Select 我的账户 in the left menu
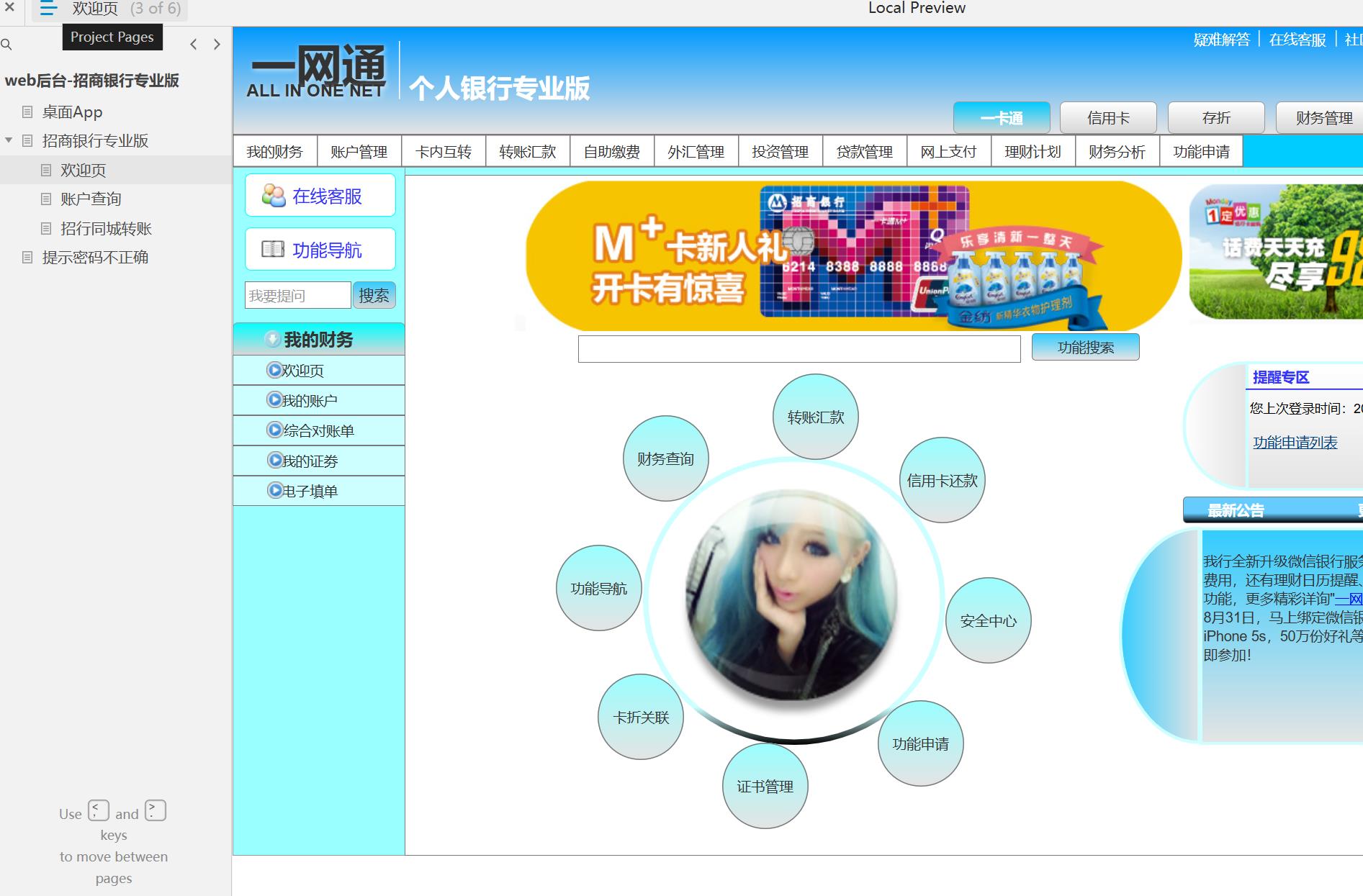Screen dimensions: 1363x896 tap(319, 400)
